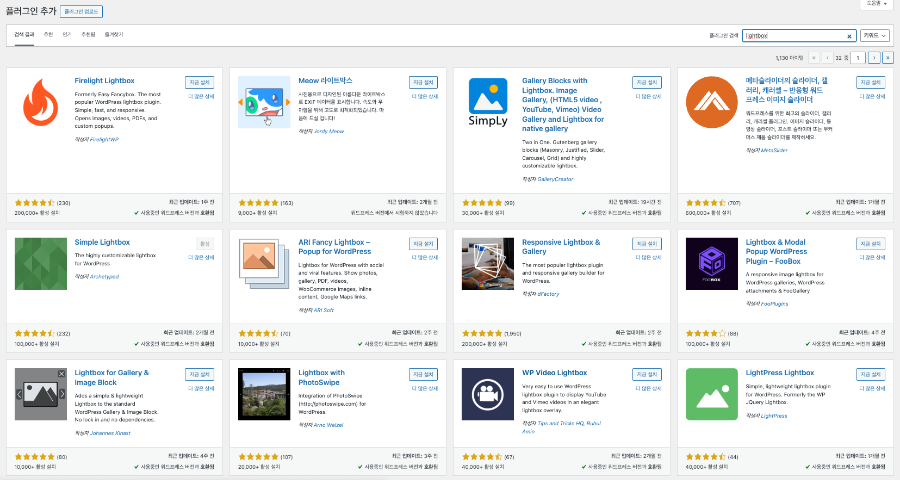The height and width of the screenshot is (480, 900).
Task: Click the WP Video Lightbox camera icon
Action: click(488, 394)
